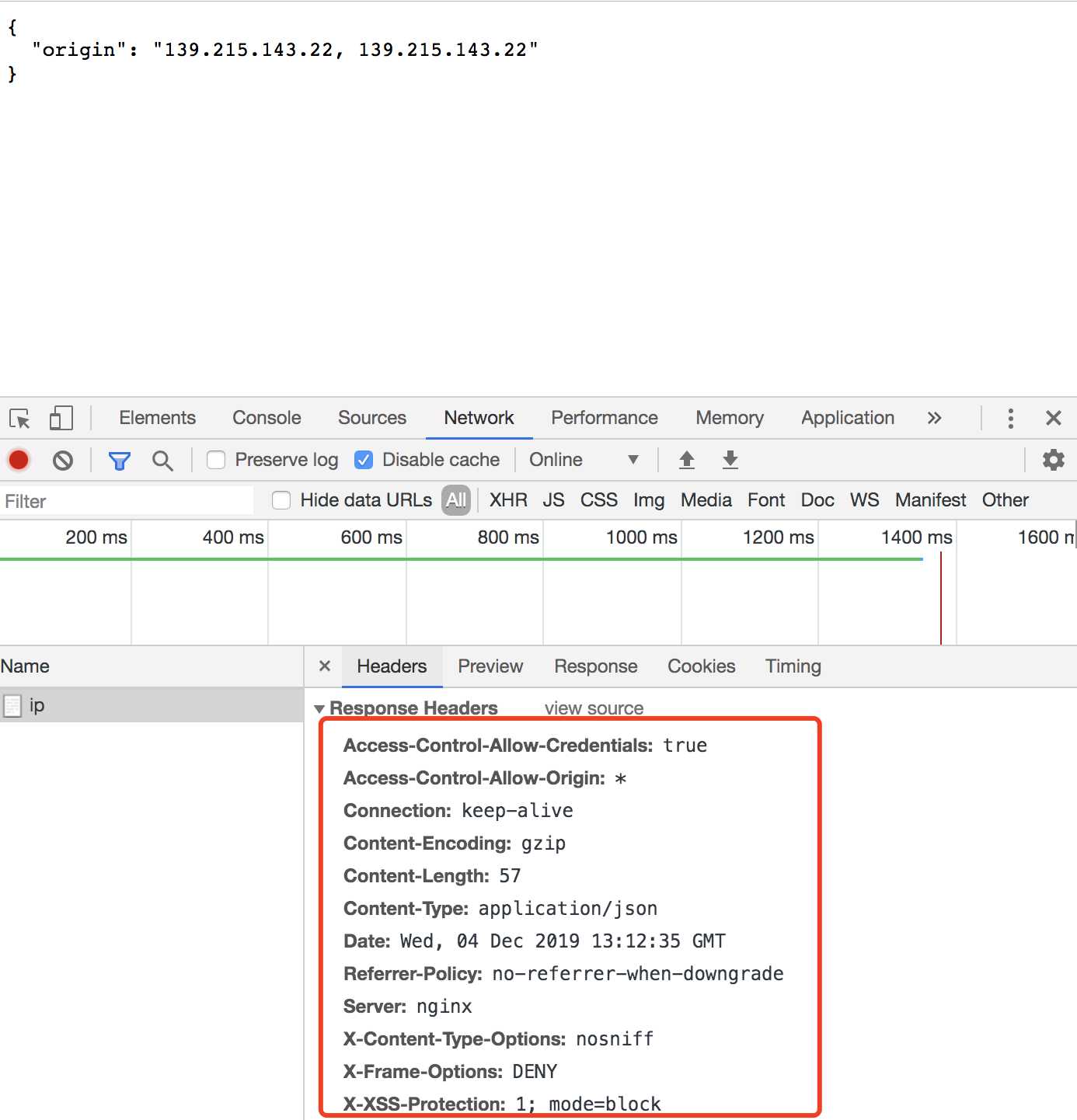Image resolution: width=1077 pixels, height=1120 pixels.
Task: Open DevTools three-dot customize menu
Action: pos(1010,419)
